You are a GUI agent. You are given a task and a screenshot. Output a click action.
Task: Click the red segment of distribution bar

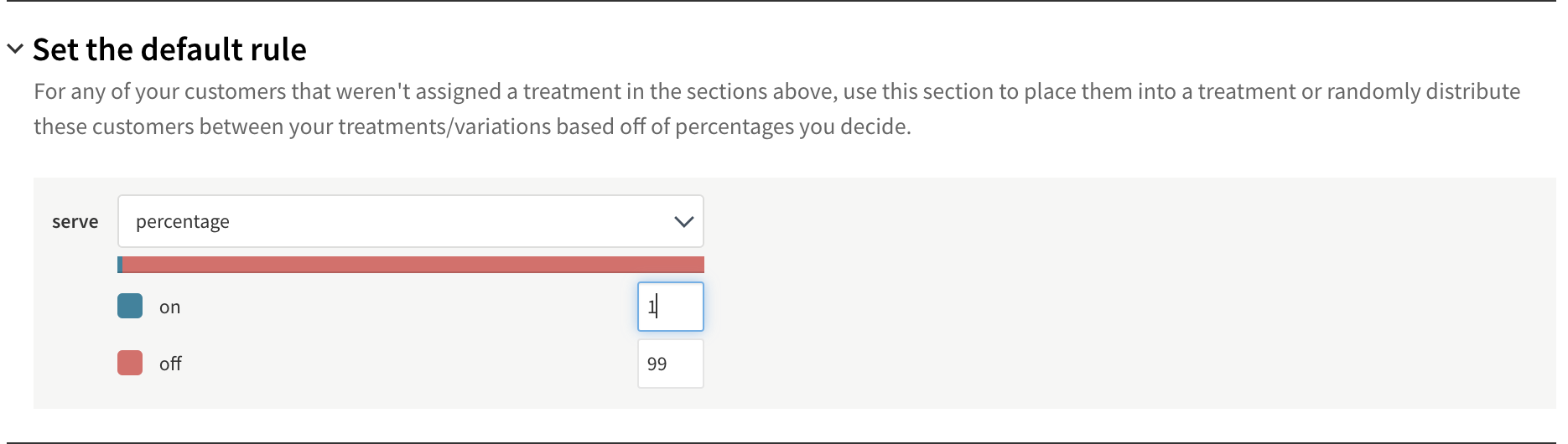pos(413,265)
